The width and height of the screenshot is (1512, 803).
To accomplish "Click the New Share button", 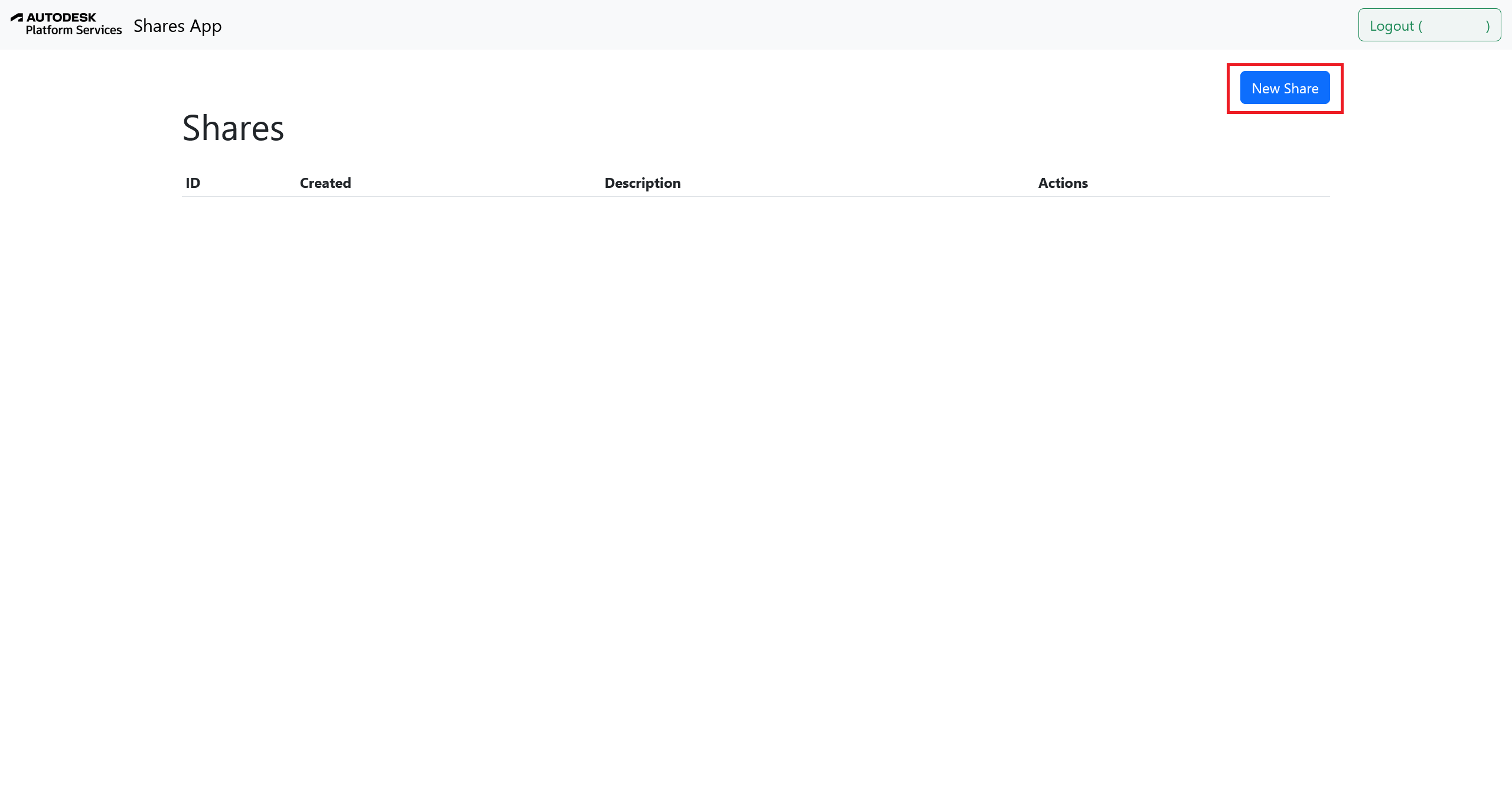I will 1285,88.
